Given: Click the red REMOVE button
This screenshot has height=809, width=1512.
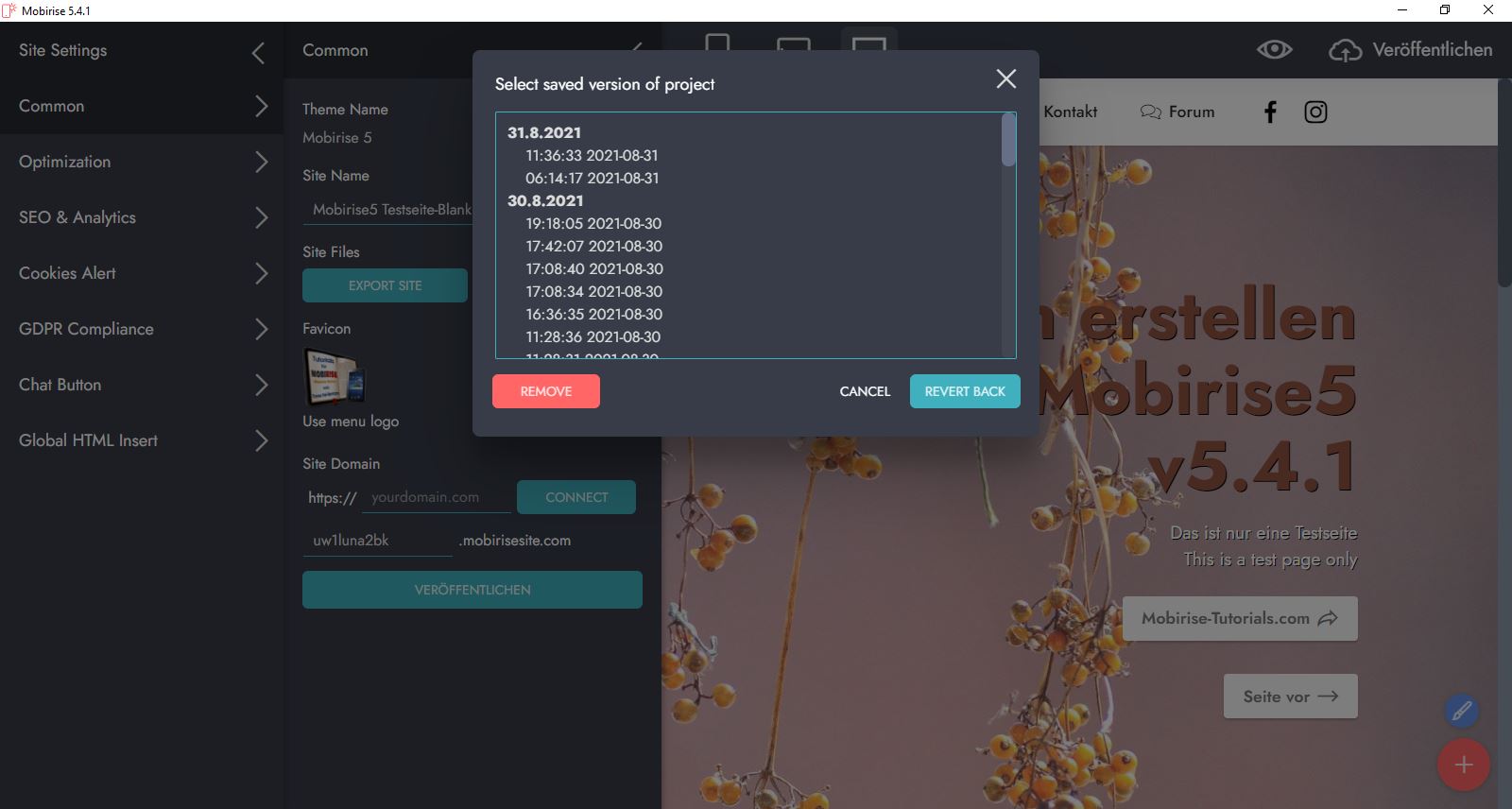Looking at the screenshot, I should click(545, 391).
